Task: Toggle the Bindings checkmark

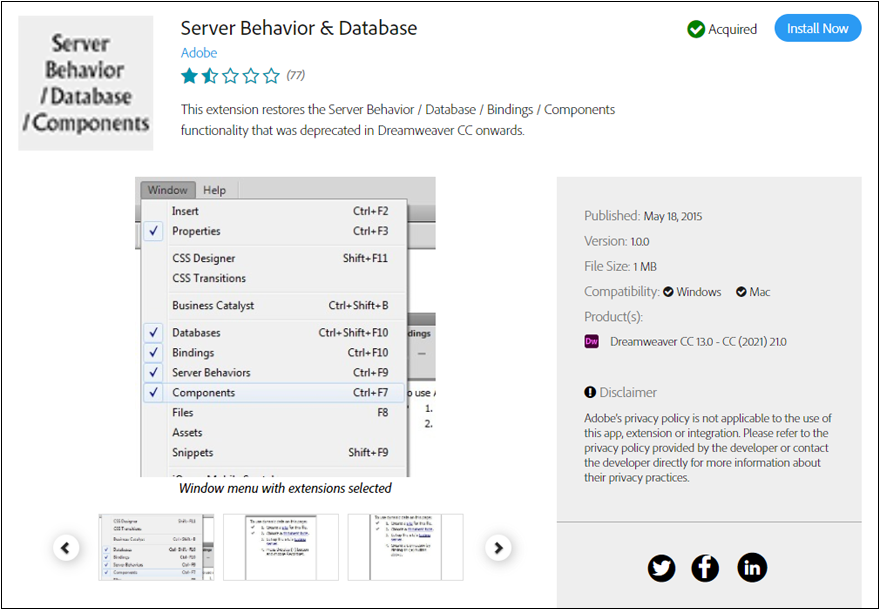Action: (153, 352)
